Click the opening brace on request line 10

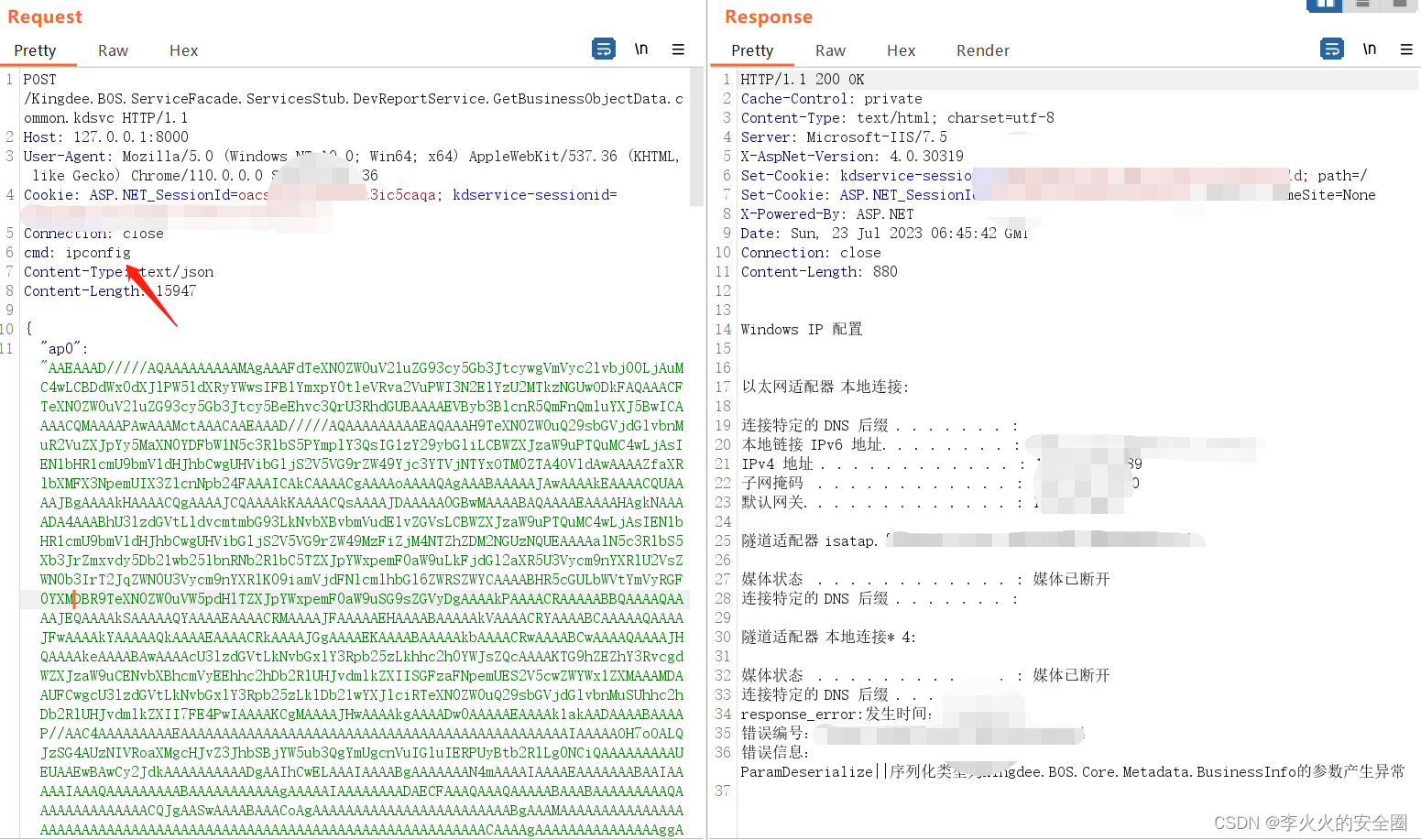point(29,329)
